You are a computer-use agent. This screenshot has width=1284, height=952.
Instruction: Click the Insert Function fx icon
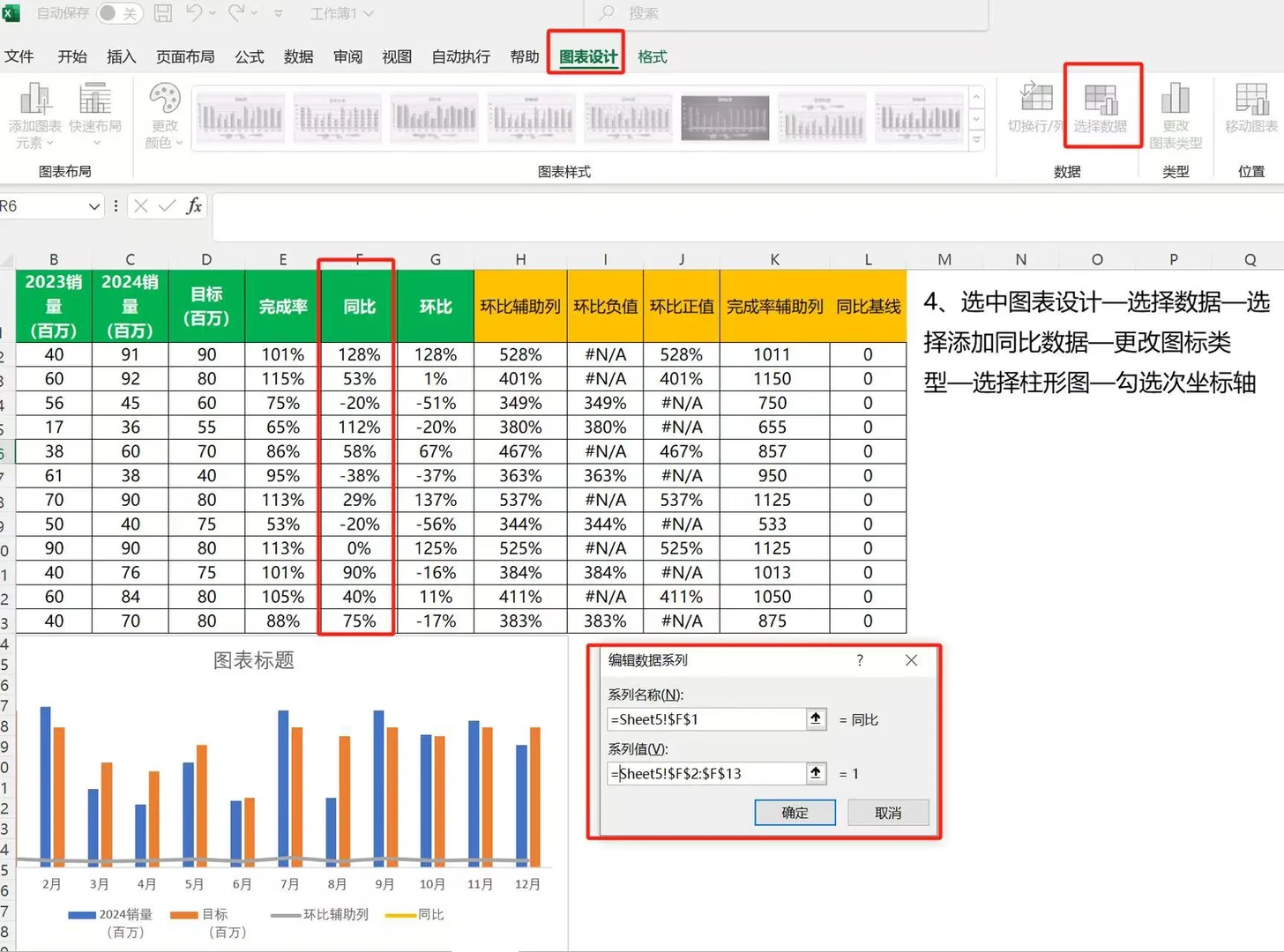[x=194, y=206]
